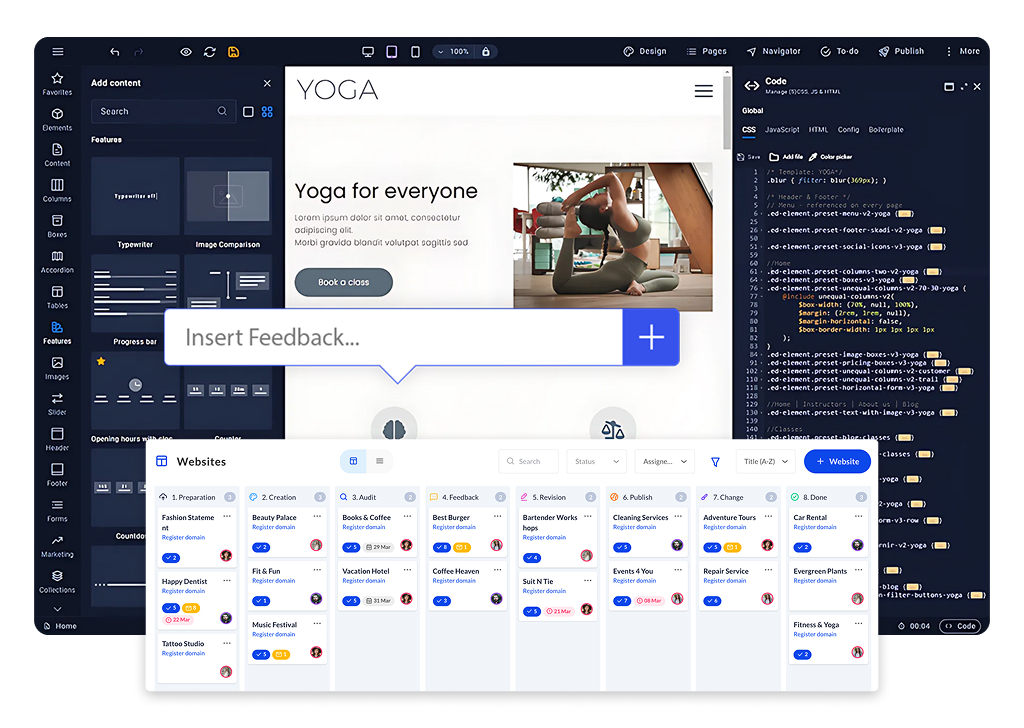
Task: Click Add file in code panel
Action: (786, 157)
